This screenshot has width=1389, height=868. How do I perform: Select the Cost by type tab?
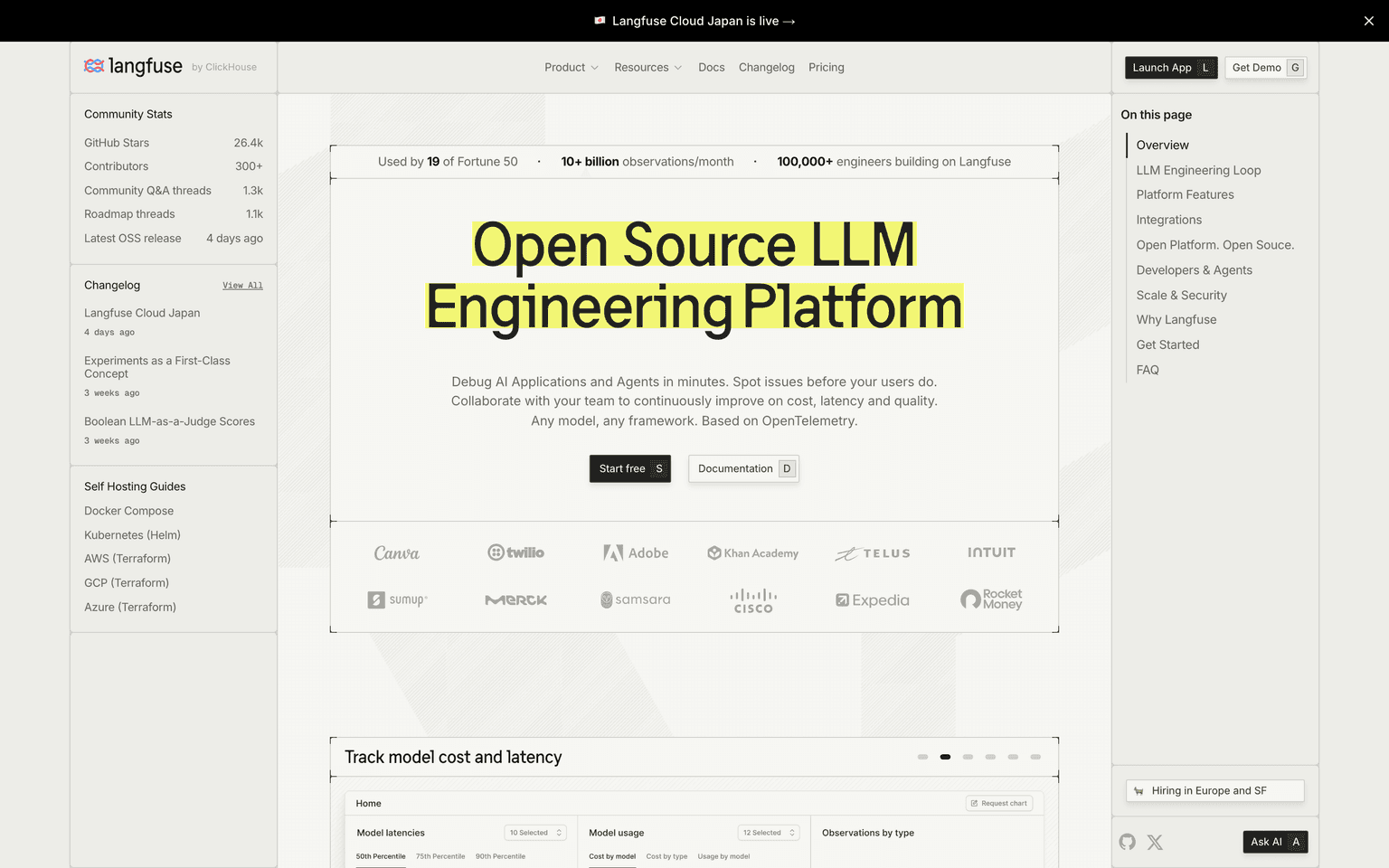(666, 856)
